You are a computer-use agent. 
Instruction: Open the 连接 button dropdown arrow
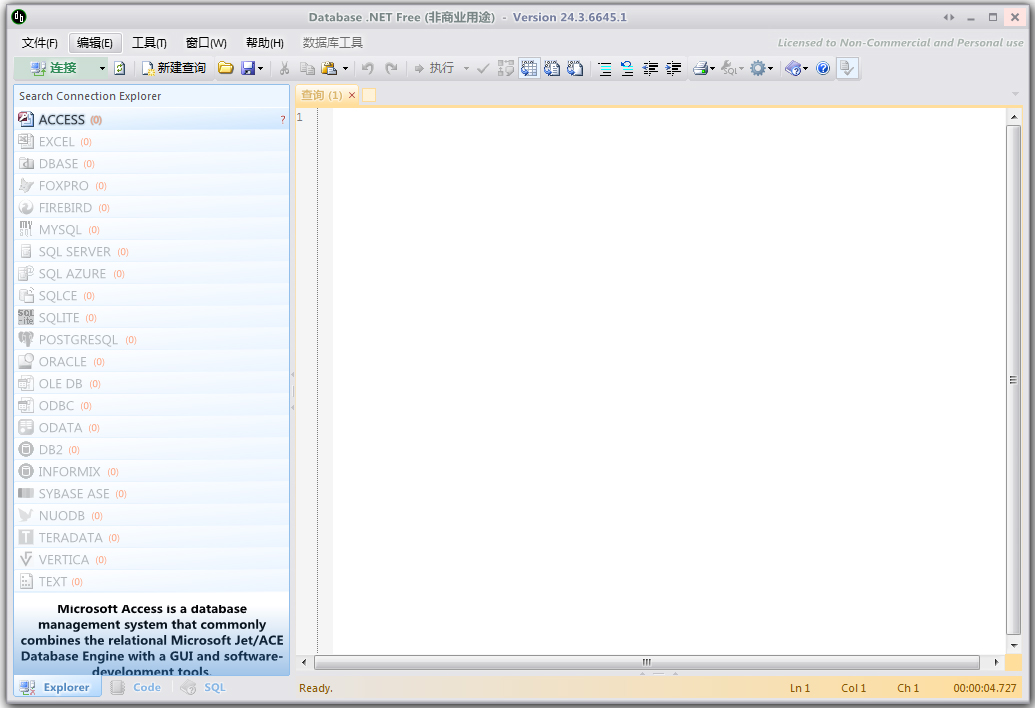click(102, 68)
